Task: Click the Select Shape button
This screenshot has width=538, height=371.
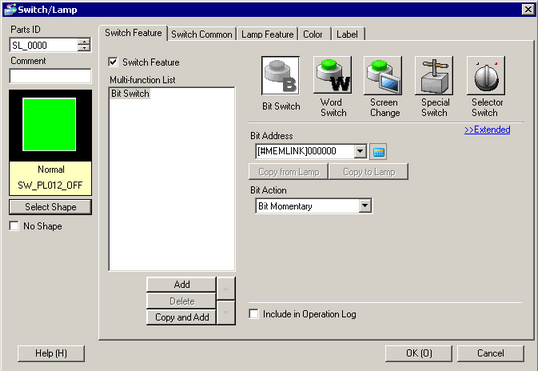Action: click(50, 207)
